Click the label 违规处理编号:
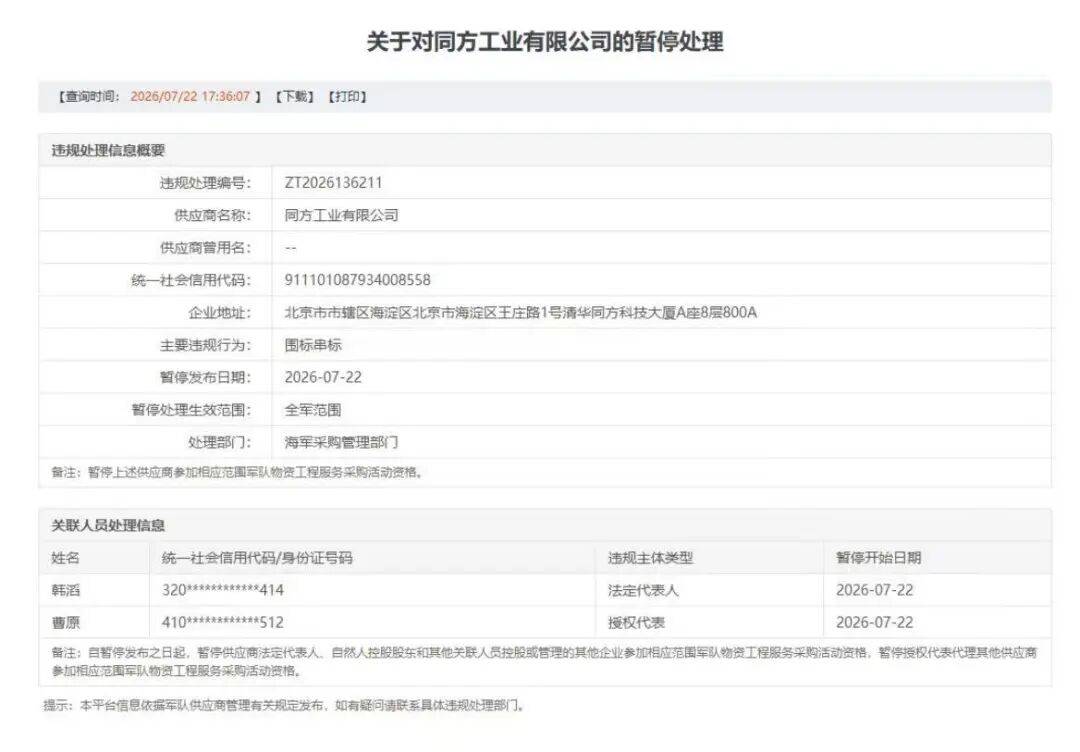Image resolution: width=1080 pixels, height=752 pixels. tap(205, 182)
